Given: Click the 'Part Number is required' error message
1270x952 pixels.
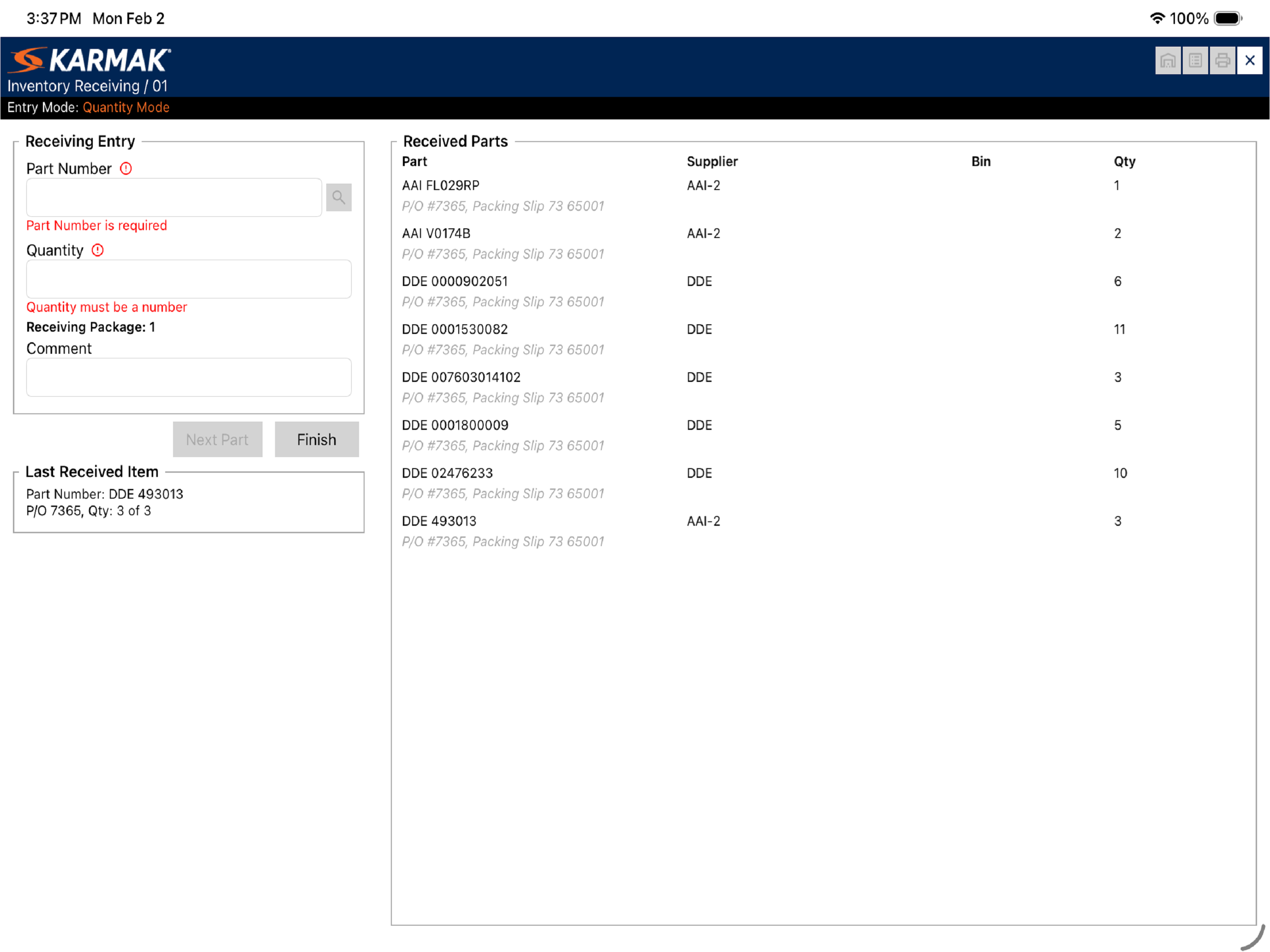Looking at the screenshot, I should pos(96,226).
